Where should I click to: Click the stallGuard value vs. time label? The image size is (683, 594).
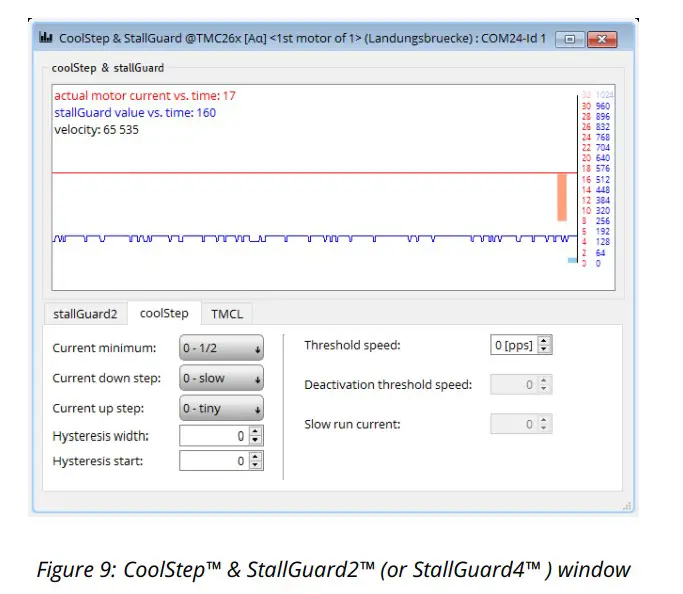[x=135, y=113]
